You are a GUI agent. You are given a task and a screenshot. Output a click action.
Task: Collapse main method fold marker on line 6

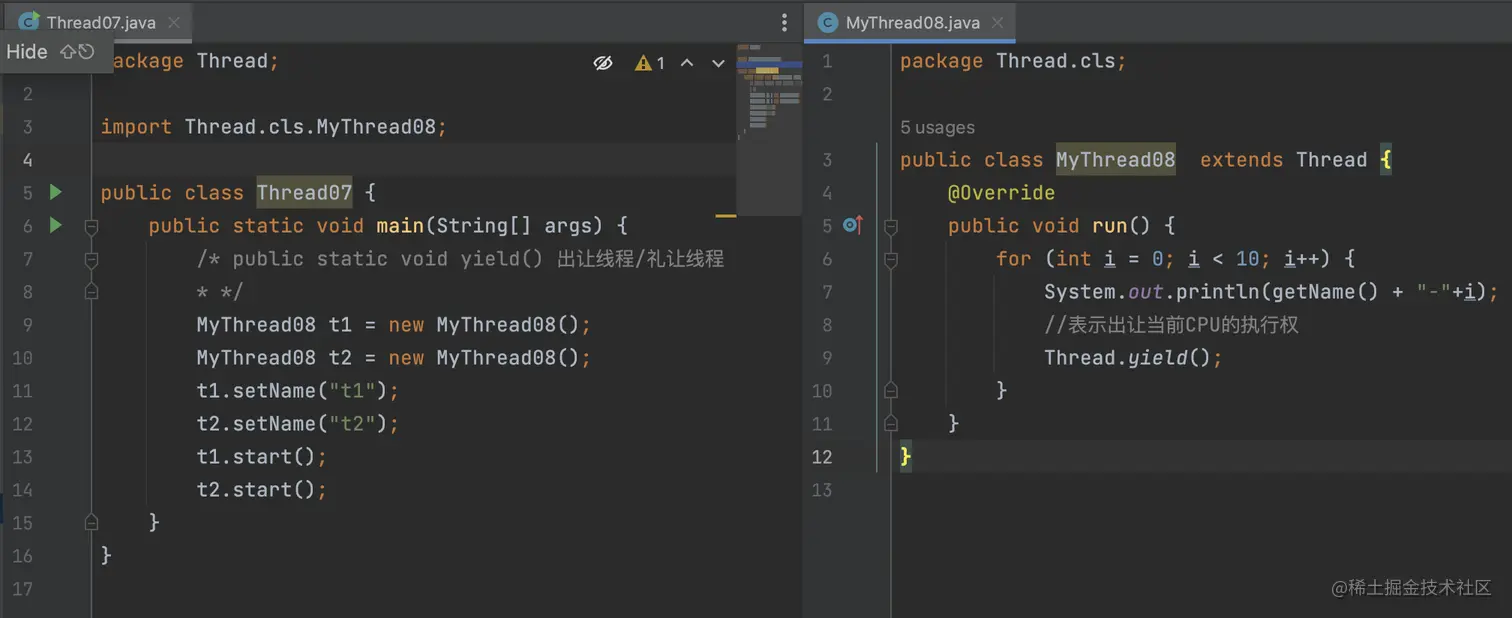point(91,227)
